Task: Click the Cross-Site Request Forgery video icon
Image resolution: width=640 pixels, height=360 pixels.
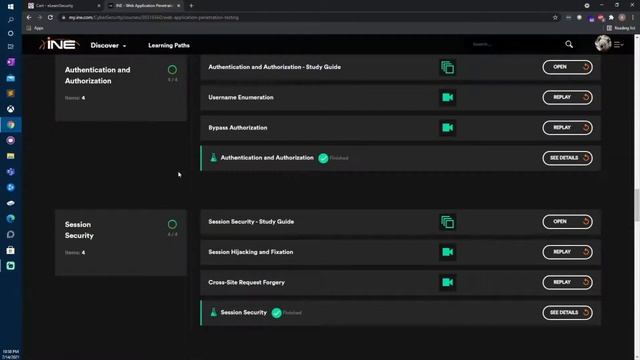Action: click(x=447, y=282)
